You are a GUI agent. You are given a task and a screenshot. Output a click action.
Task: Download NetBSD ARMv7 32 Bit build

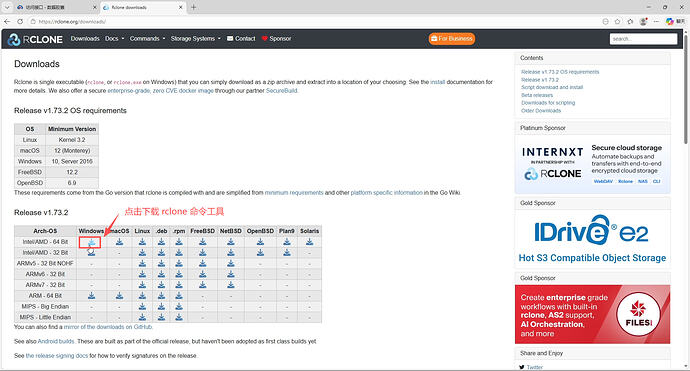231,285
